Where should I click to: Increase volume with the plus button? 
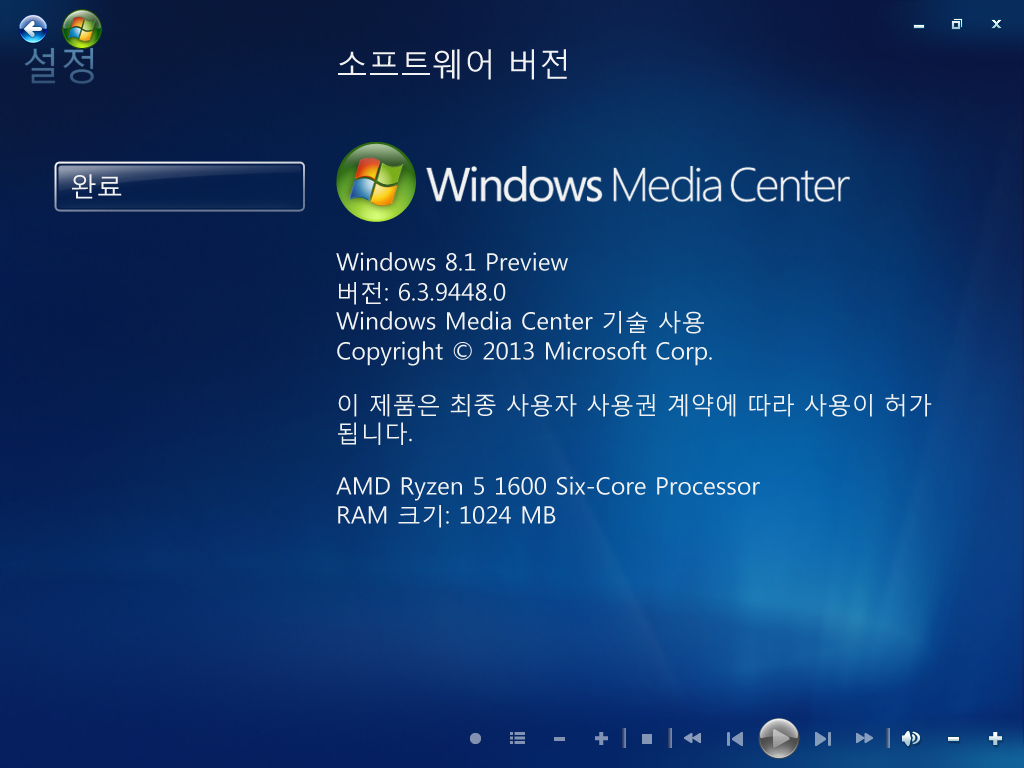click(x=995, y=739)
